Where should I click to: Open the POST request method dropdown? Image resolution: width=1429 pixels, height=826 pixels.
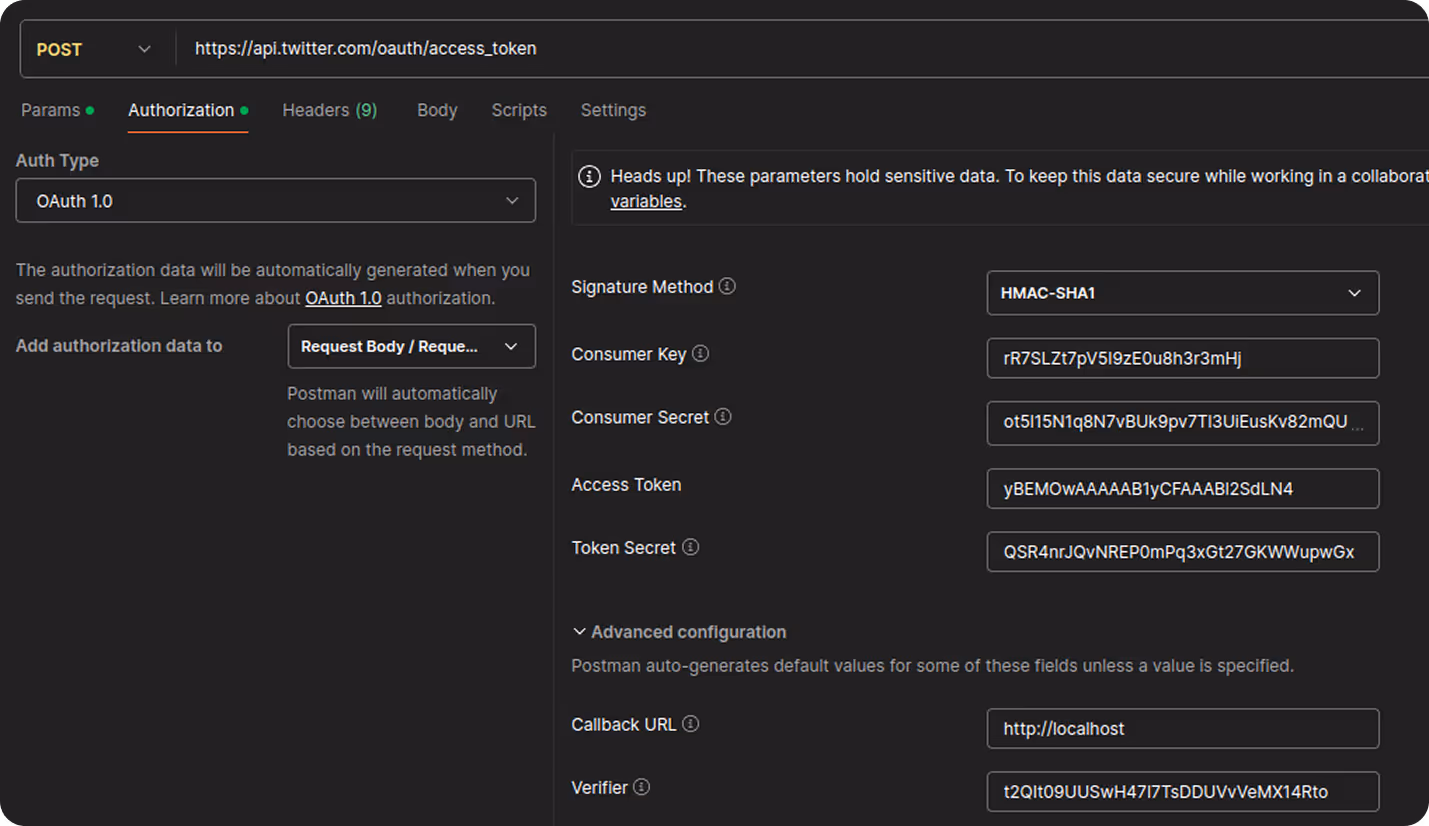tap(95, 48)
